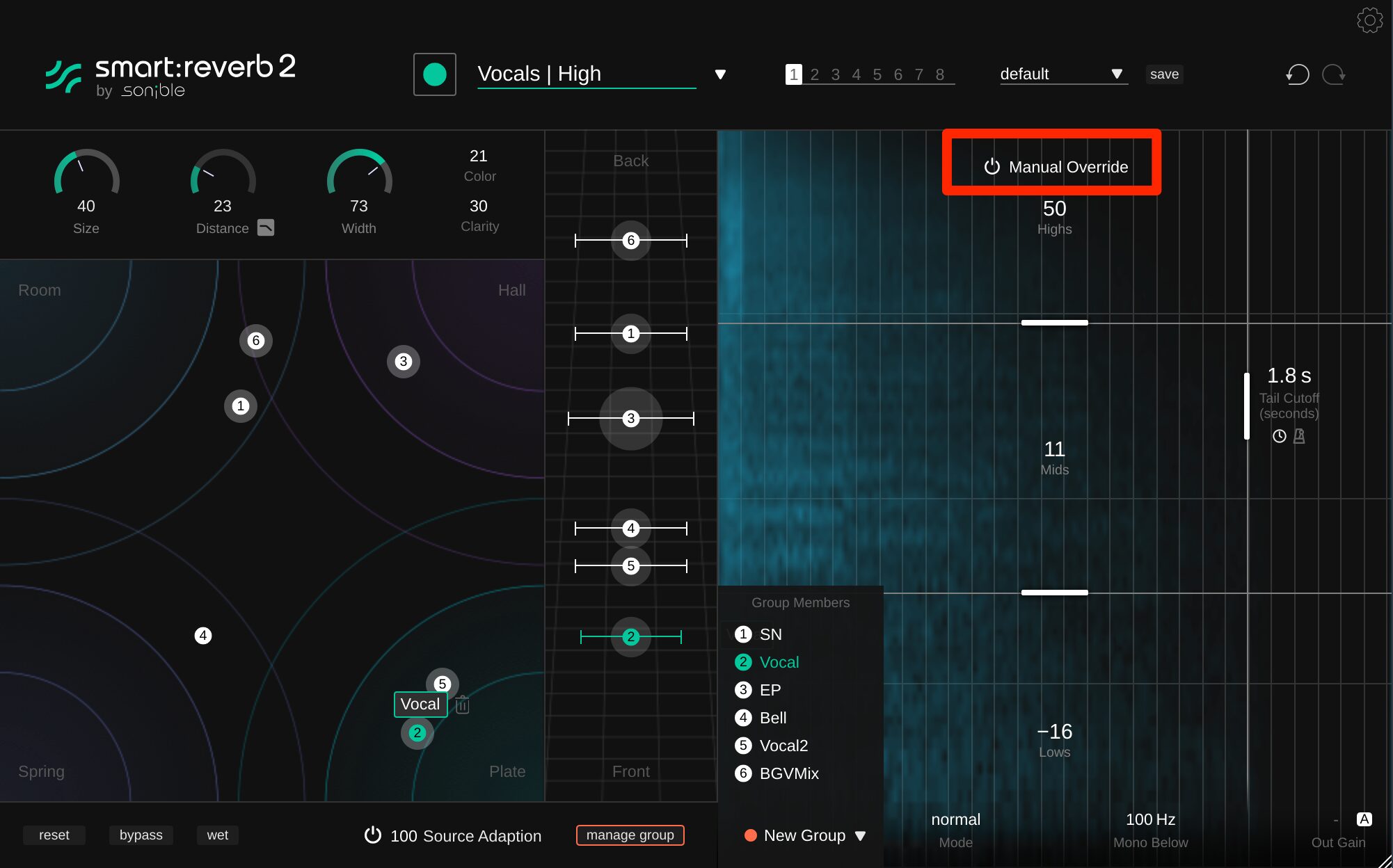Click the 100 Hz Mono Below value
This screenshot has width=1393, height=868.
1151,820
